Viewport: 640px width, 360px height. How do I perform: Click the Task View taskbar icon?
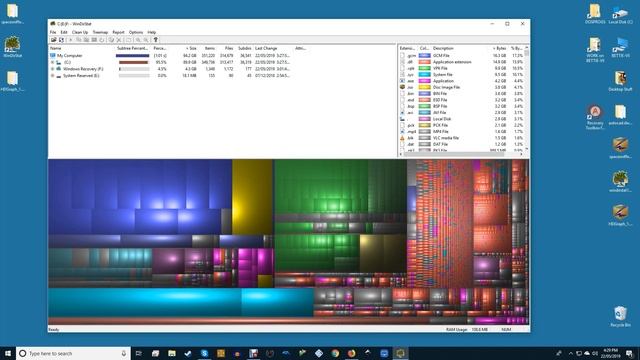coord(139,353)
